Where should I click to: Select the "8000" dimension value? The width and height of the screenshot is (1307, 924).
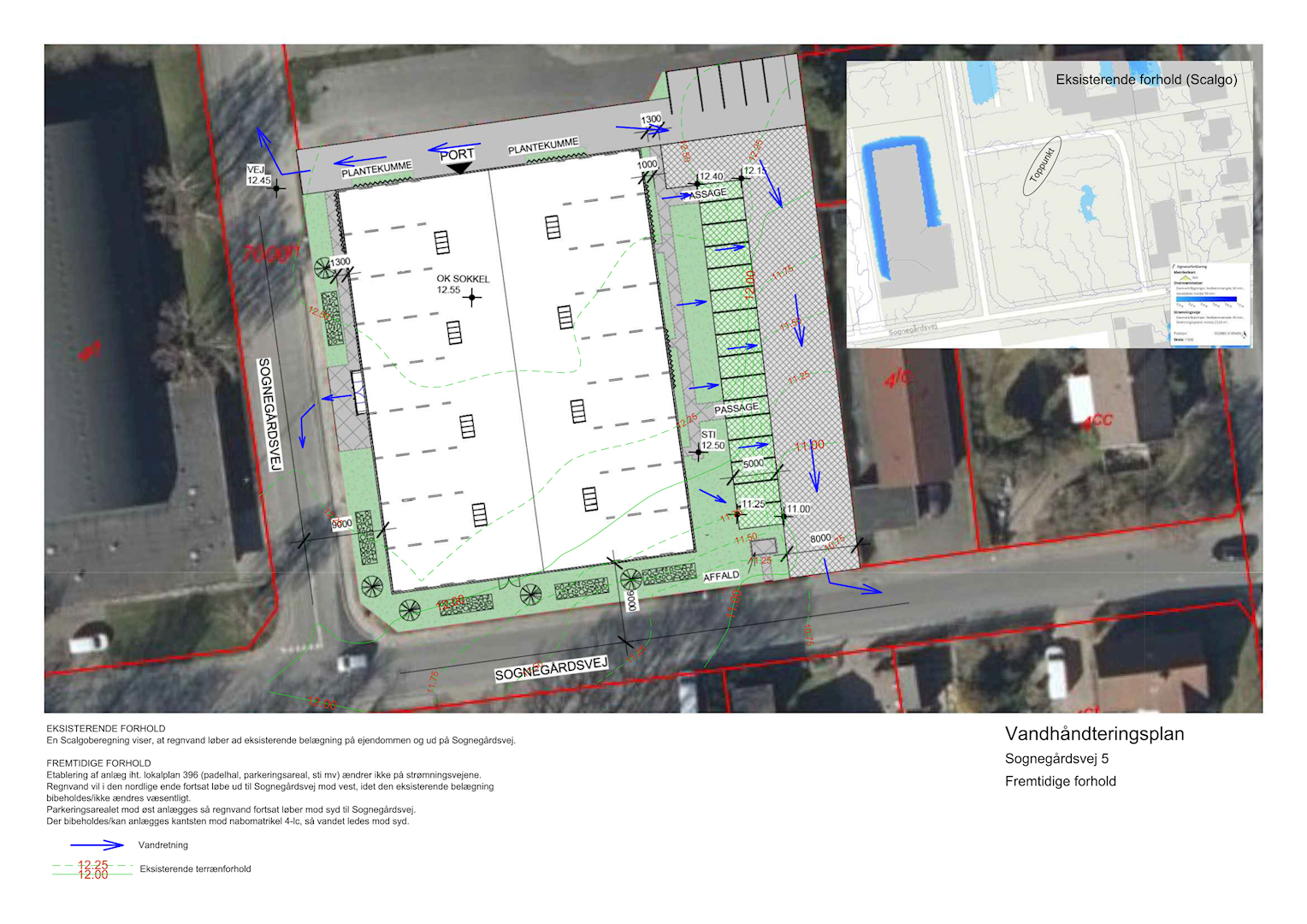tap(820, 538)
